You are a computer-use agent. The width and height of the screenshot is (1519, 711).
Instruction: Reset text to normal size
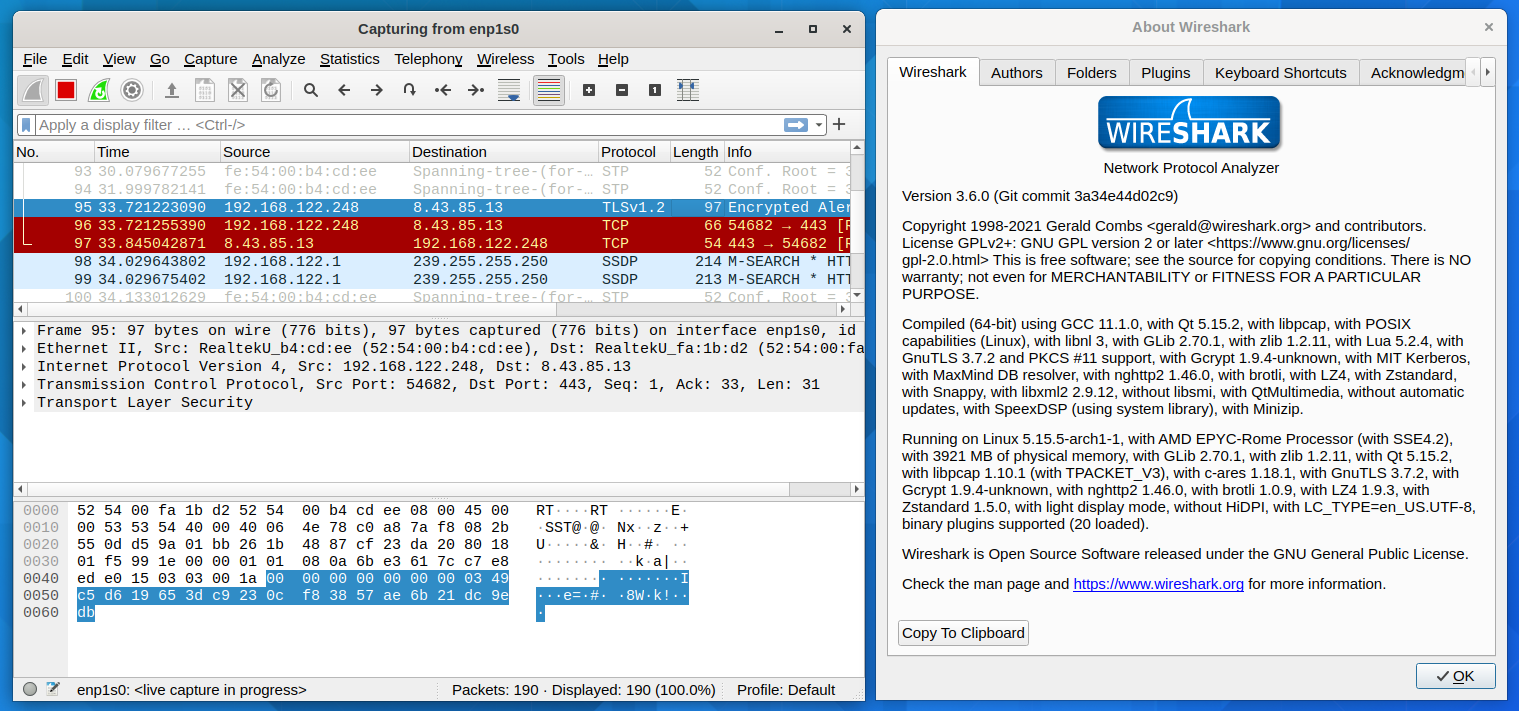click(655, 90)
